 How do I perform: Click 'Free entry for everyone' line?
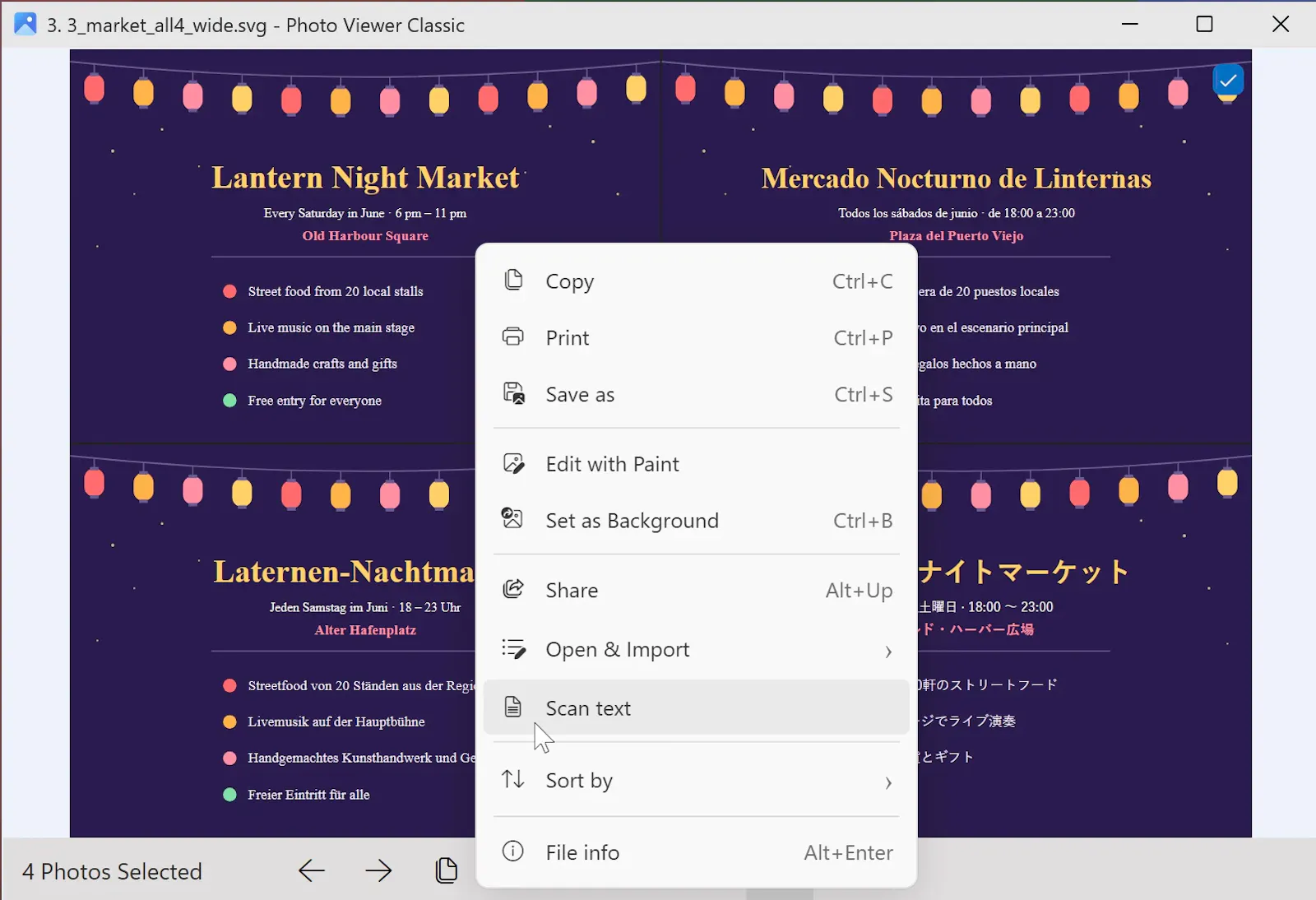point(314,401)
